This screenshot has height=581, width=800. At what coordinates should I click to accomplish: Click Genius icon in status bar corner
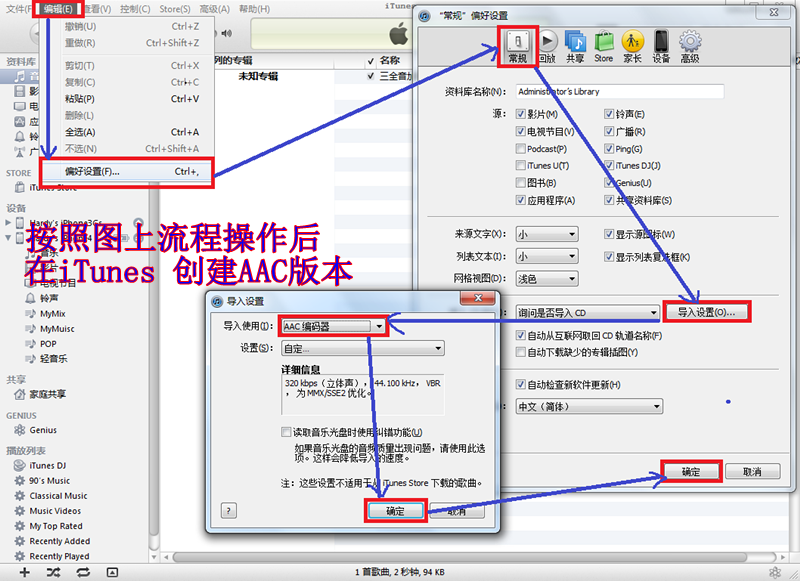(774, 572)
